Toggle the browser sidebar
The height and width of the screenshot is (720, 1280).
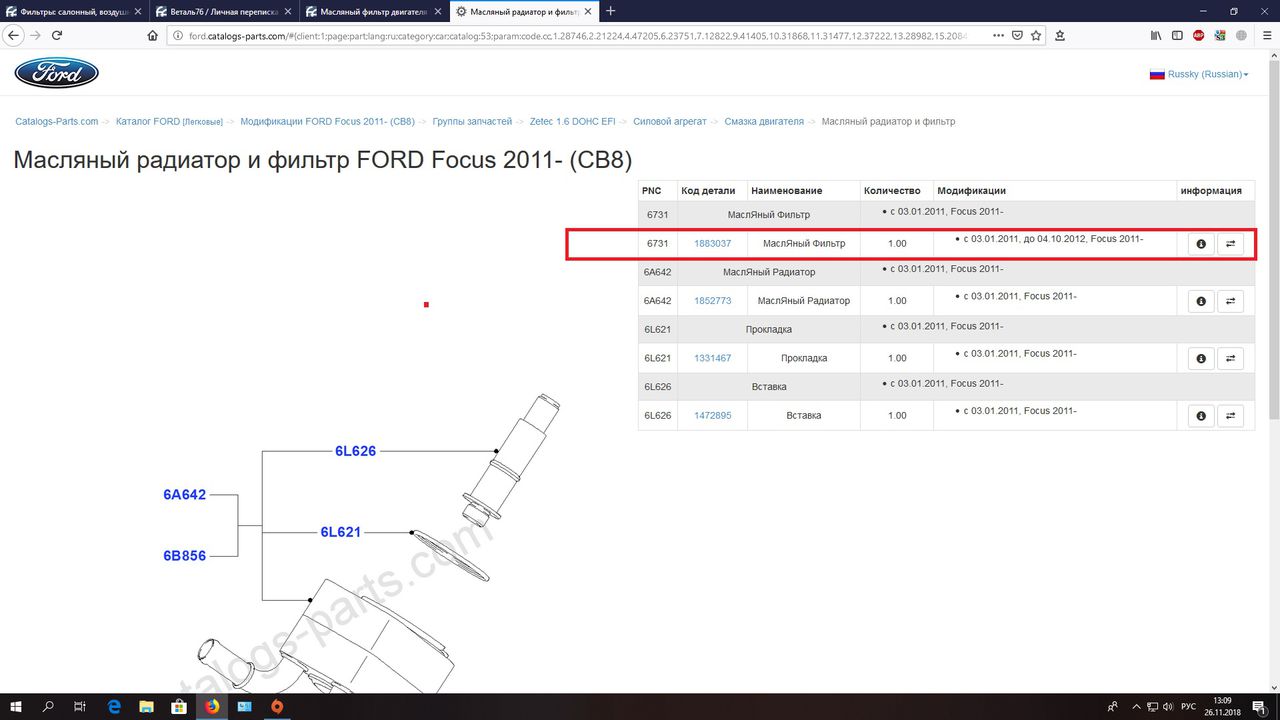pyautogui.click(x=1177, y=35)
